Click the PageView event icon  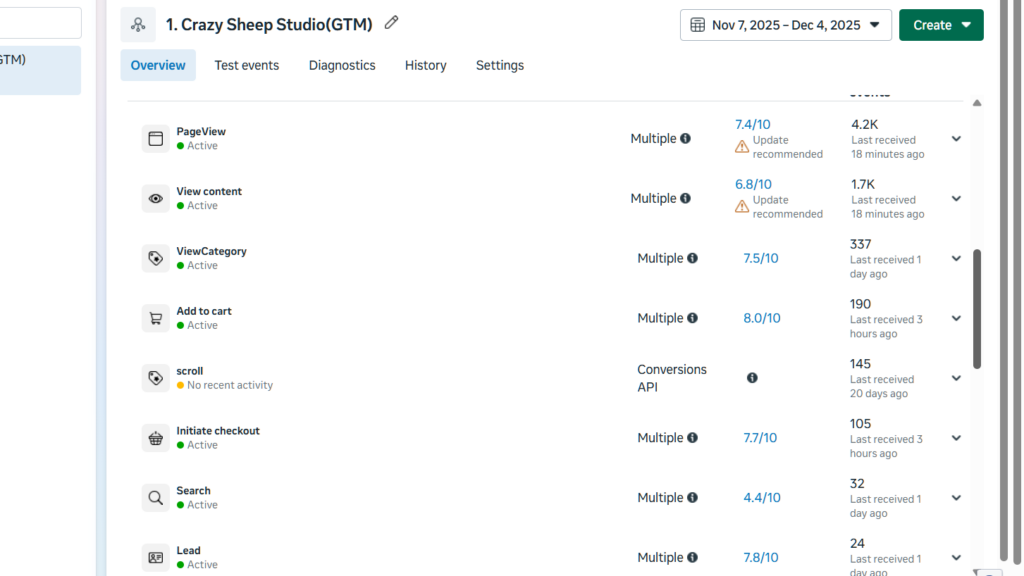pos(155,139)
